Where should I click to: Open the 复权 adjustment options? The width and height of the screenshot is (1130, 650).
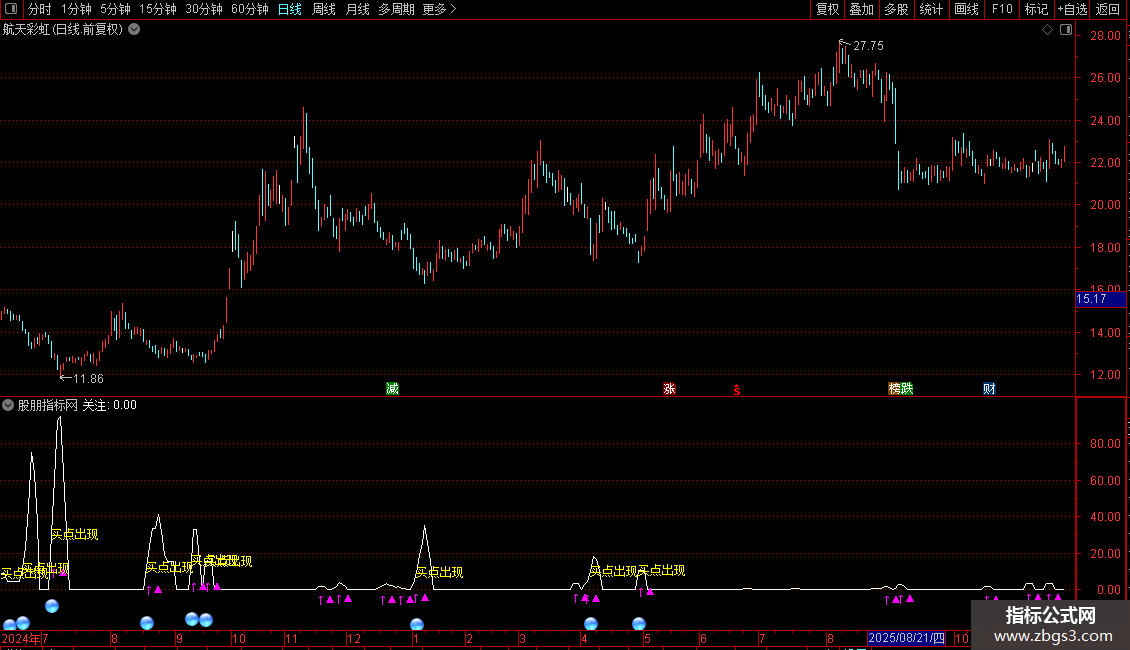pyautogui.click(x=827, y=9)
